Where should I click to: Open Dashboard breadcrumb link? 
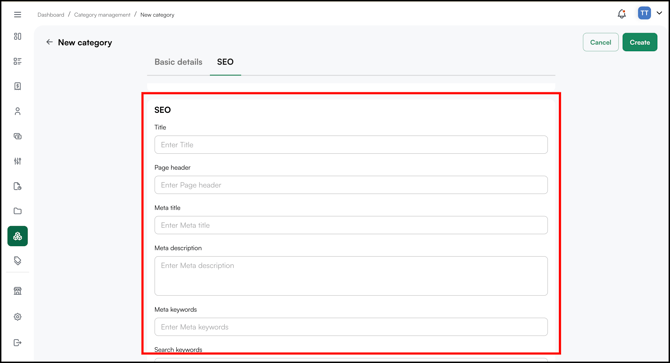[50, 15]
